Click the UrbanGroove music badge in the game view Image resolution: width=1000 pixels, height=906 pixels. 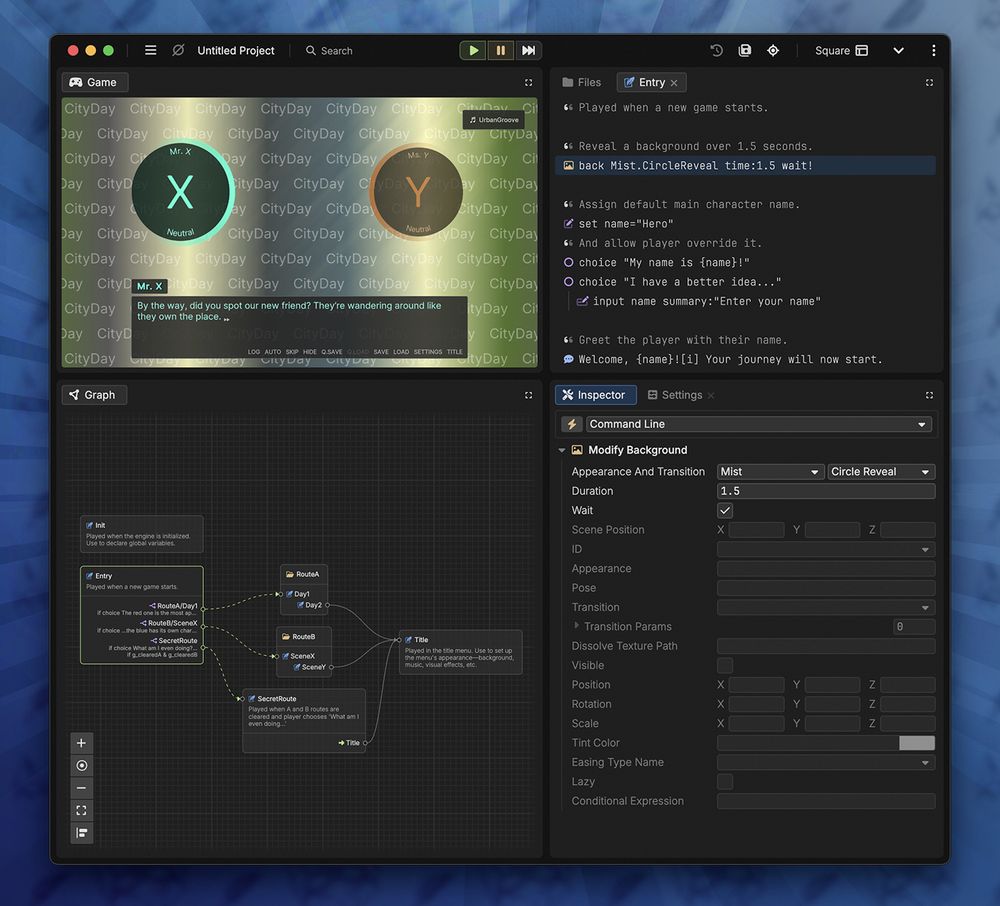494,120
